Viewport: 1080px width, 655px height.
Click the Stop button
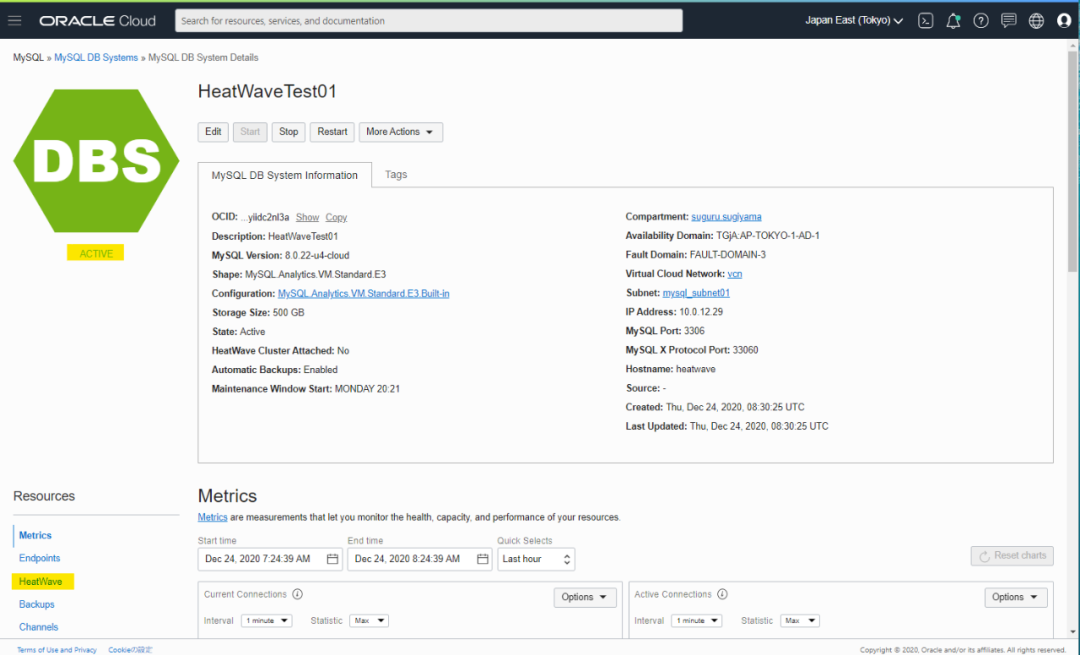click(289, 132)
